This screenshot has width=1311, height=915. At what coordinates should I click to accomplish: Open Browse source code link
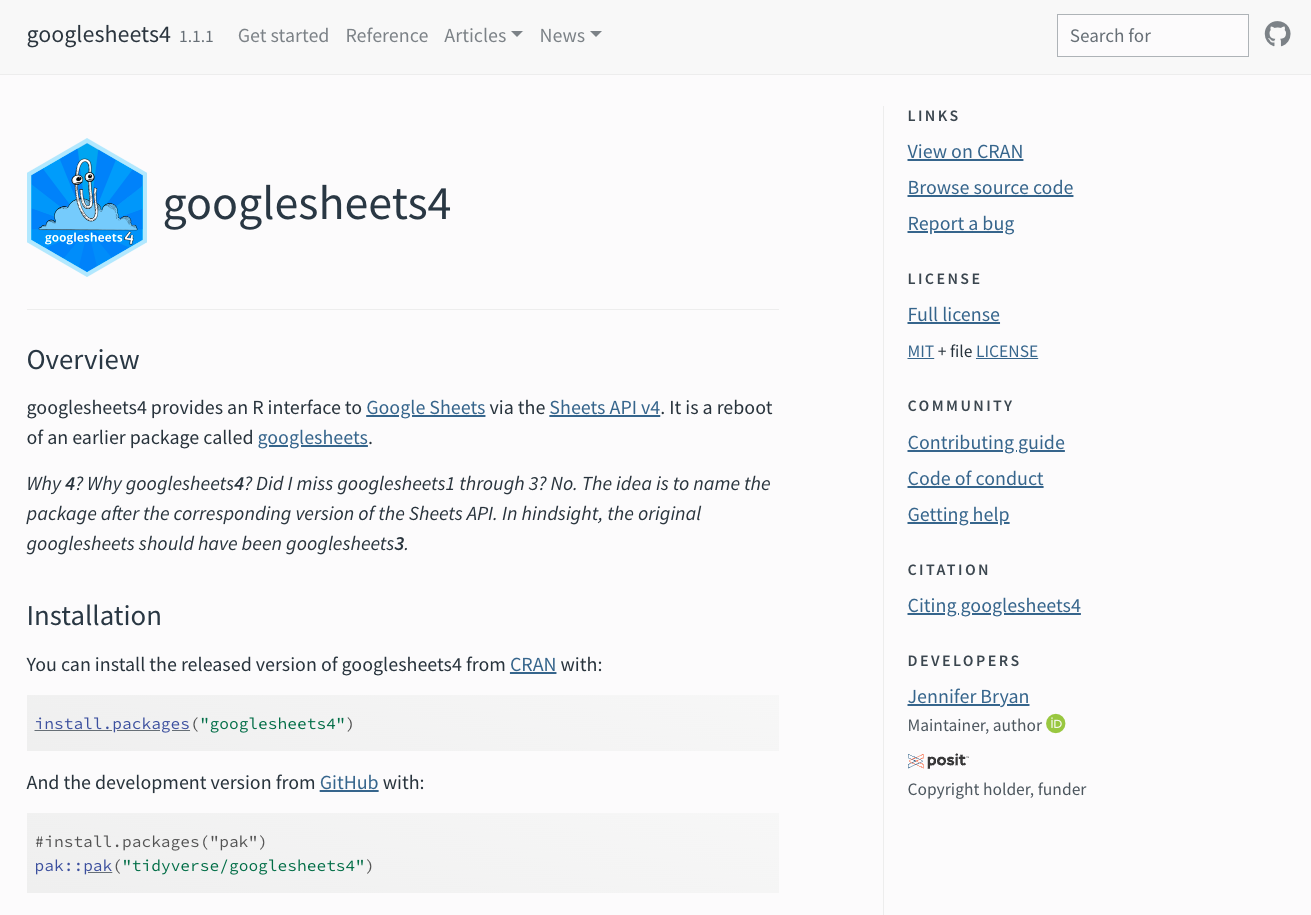click(x=990, y=188)
